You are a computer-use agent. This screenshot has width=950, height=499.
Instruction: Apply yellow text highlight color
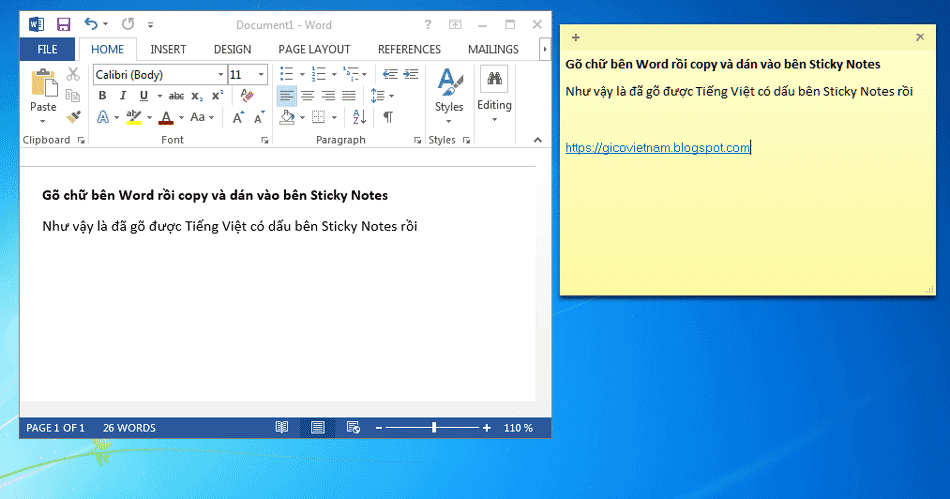click(134, 117)
